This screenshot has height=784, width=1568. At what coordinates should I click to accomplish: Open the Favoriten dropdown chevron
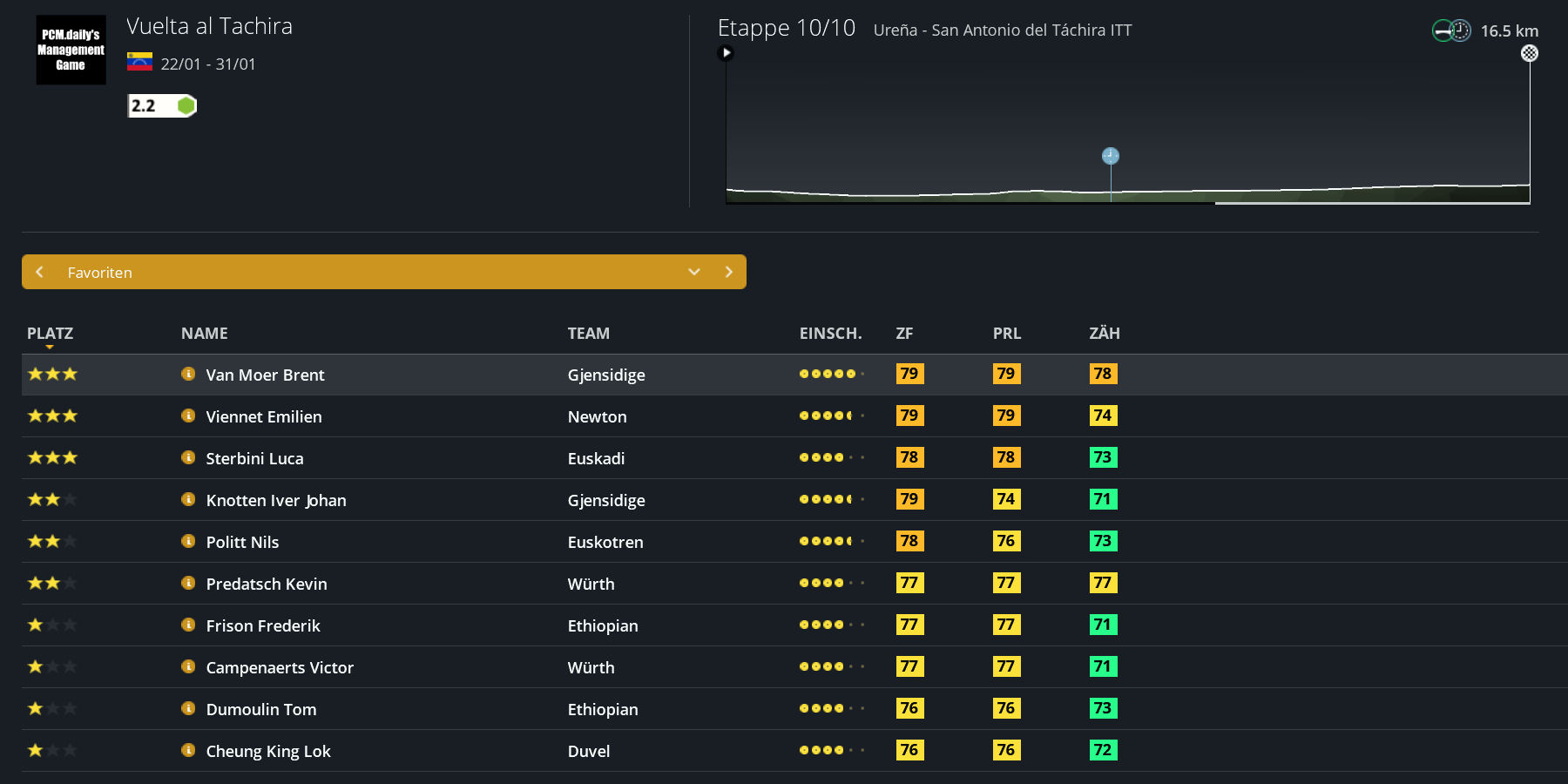(x=694, y=272)
